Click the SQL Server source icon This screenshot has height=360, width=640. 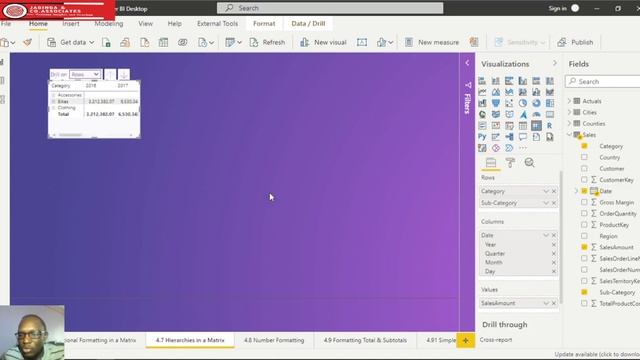pos(144,42)
